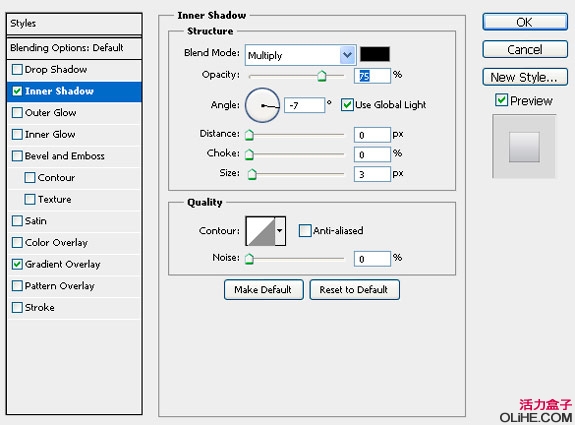Toggle the Preview checkbox
This screenshot has height=425, width=575.
coord(501,100)
